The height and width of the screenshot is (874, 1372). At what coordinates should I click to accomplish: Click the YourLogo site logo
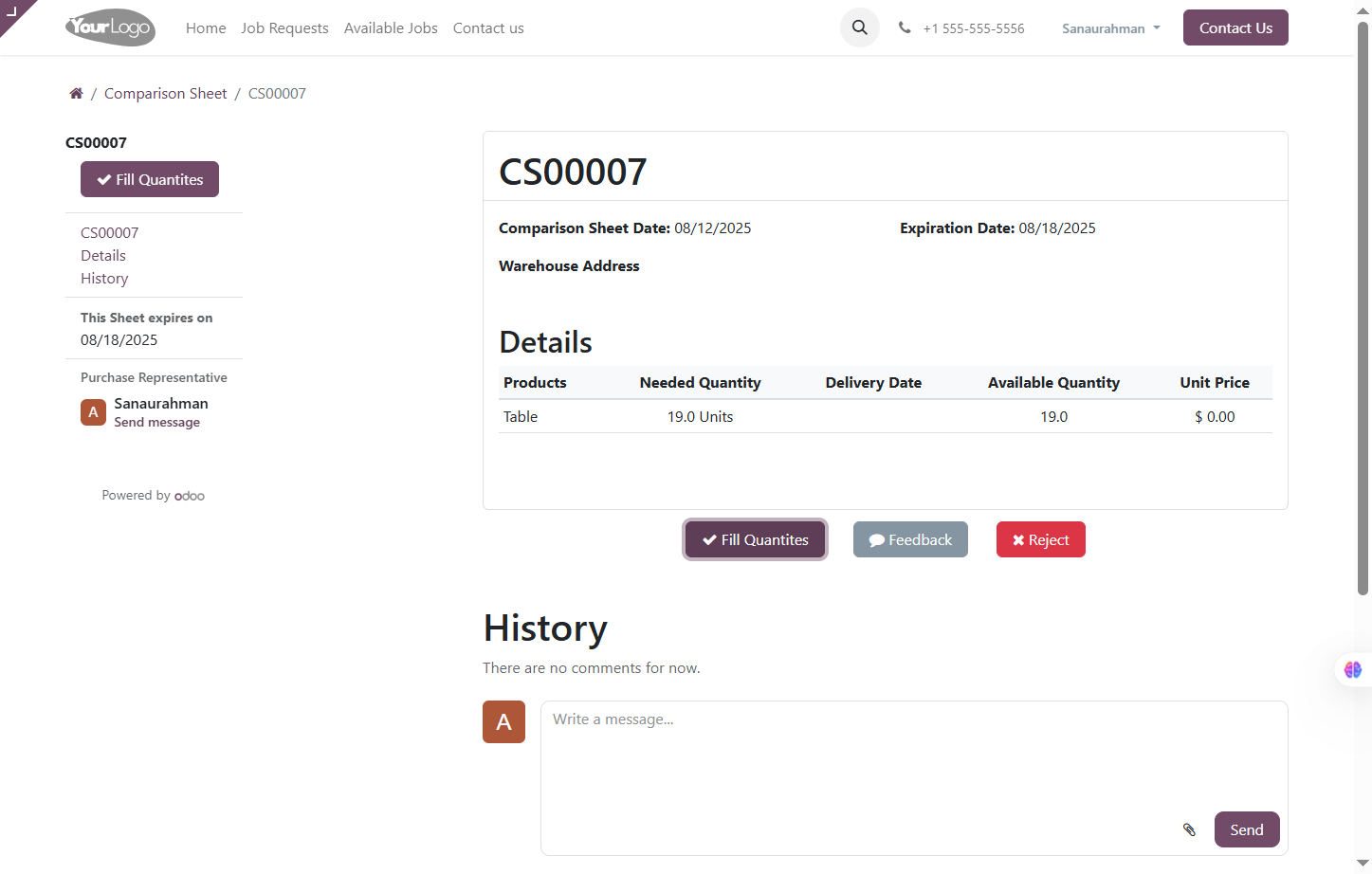[110, 27]
